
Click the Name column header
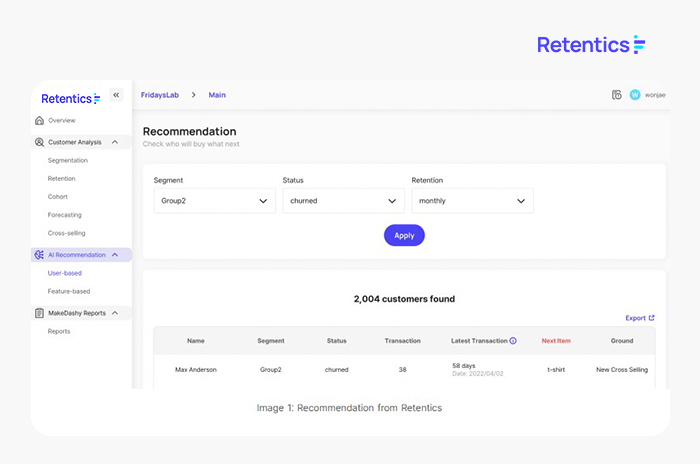click(x=196, y=341)
